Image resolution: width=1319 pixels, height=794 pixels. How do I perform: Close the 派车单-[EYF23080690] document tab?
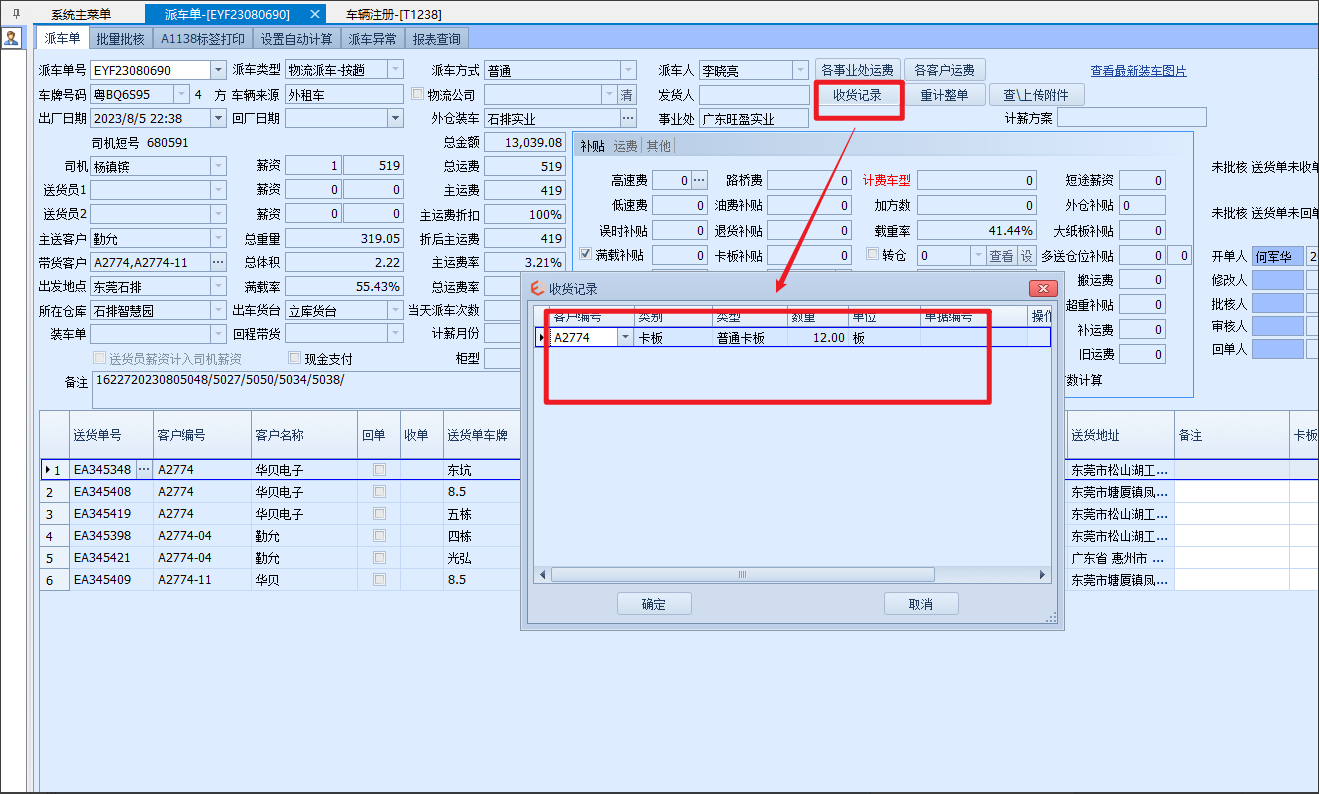pos(314,14)
